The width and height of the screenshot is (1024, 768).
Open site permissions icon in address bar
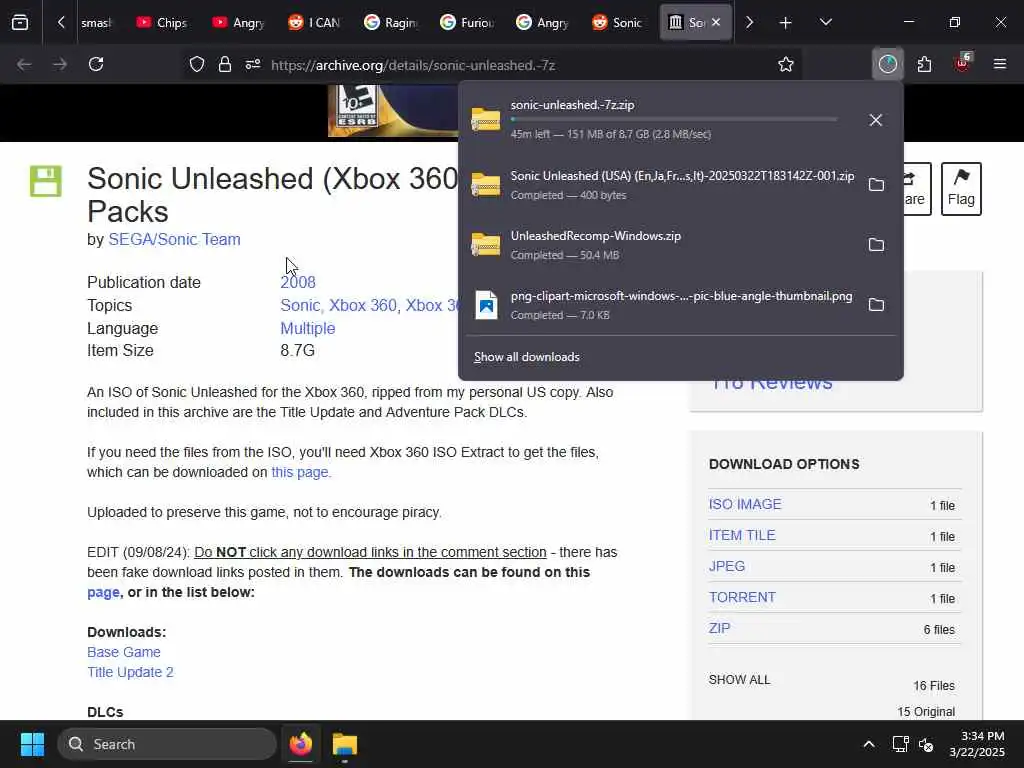coord(253,64)
